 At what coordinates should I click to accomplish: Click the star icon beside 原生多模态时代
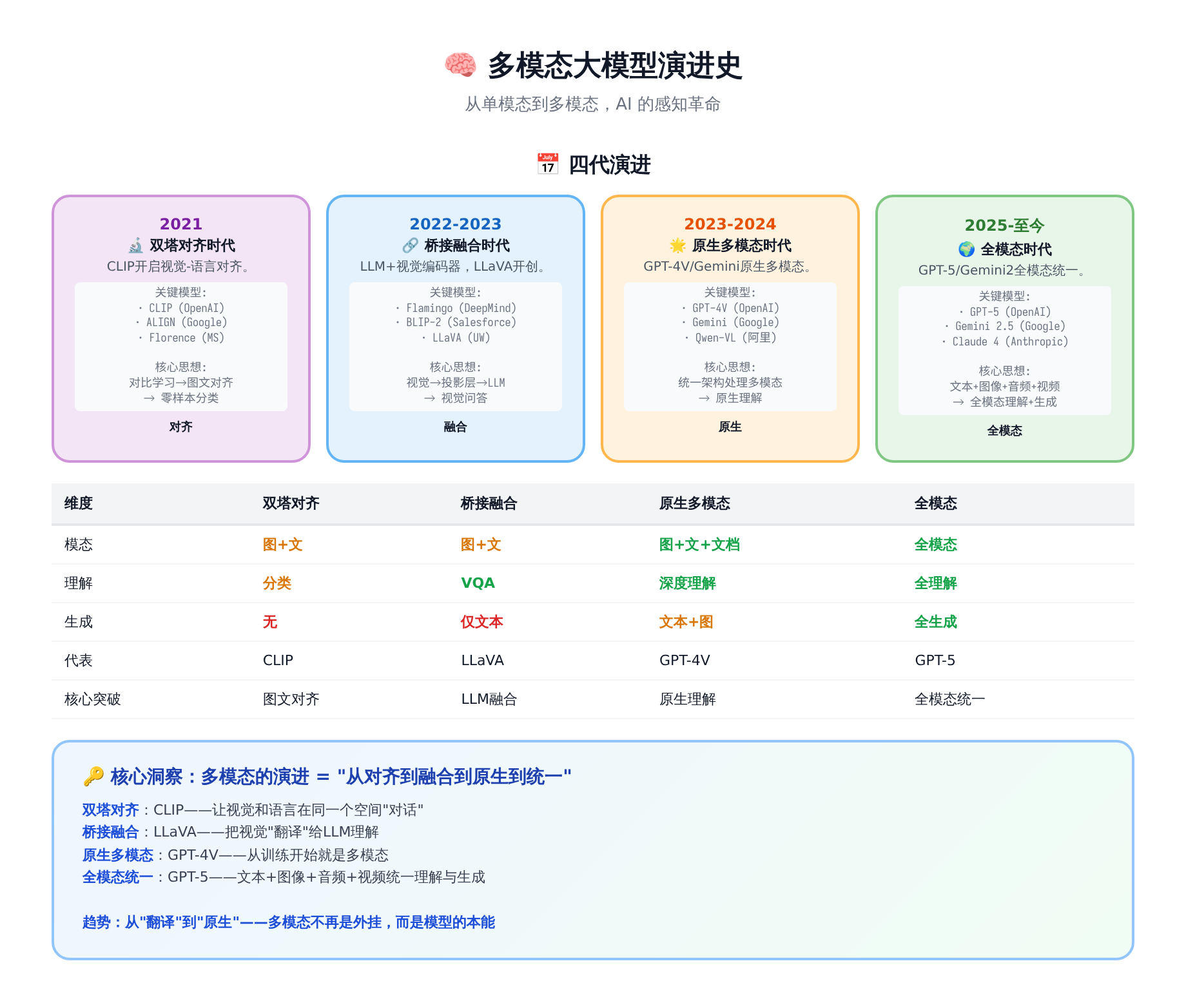coord(677,246)
